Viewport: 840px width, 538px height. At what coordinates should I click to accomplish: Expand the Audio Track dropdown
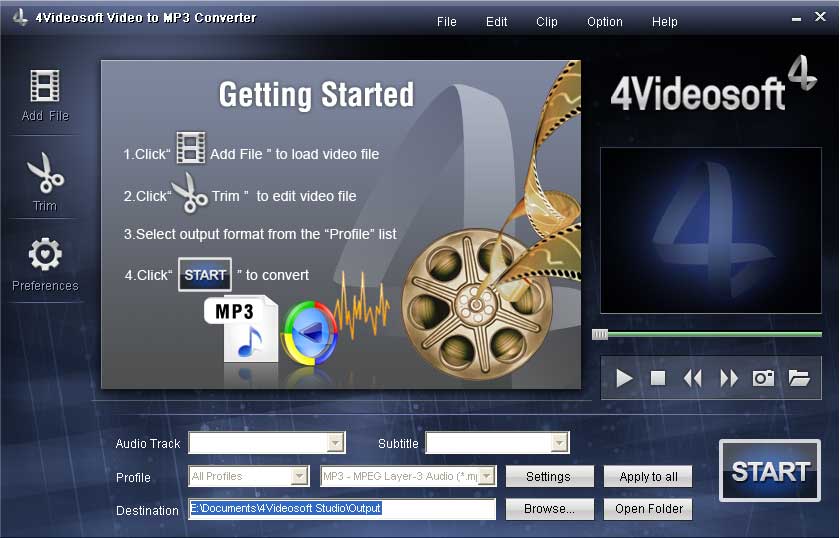[x=335, y=443]
